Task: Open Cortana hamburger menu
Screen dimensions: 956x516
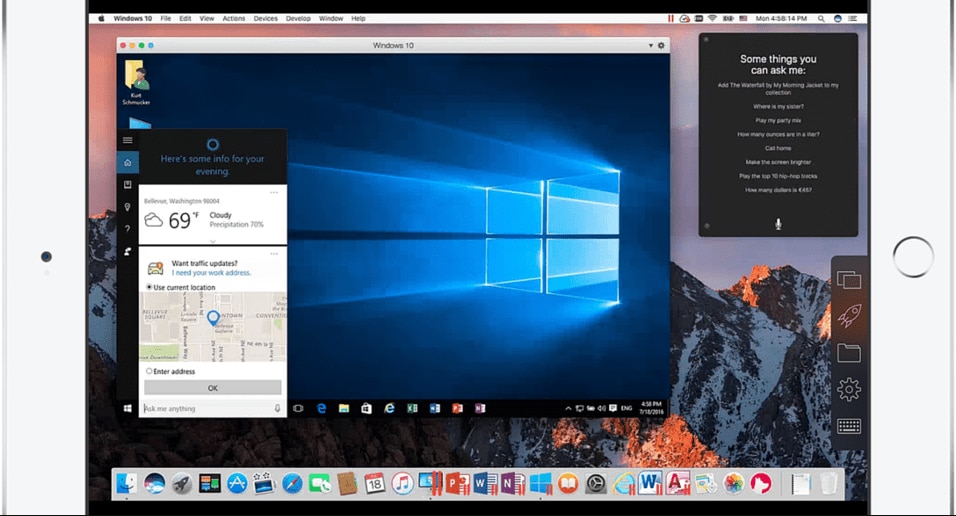Action: [x=127, y=140]
